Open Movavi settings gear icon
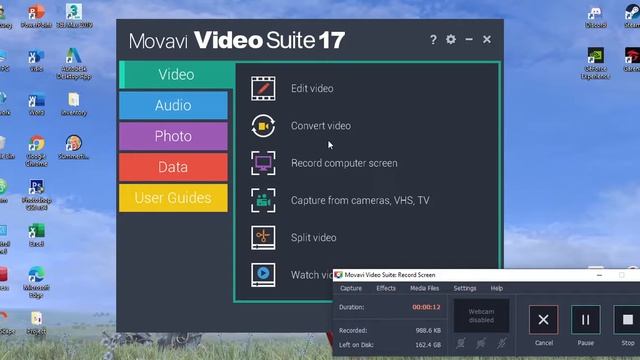This screenshot has width=640, height=360. (x=451, y=39)
